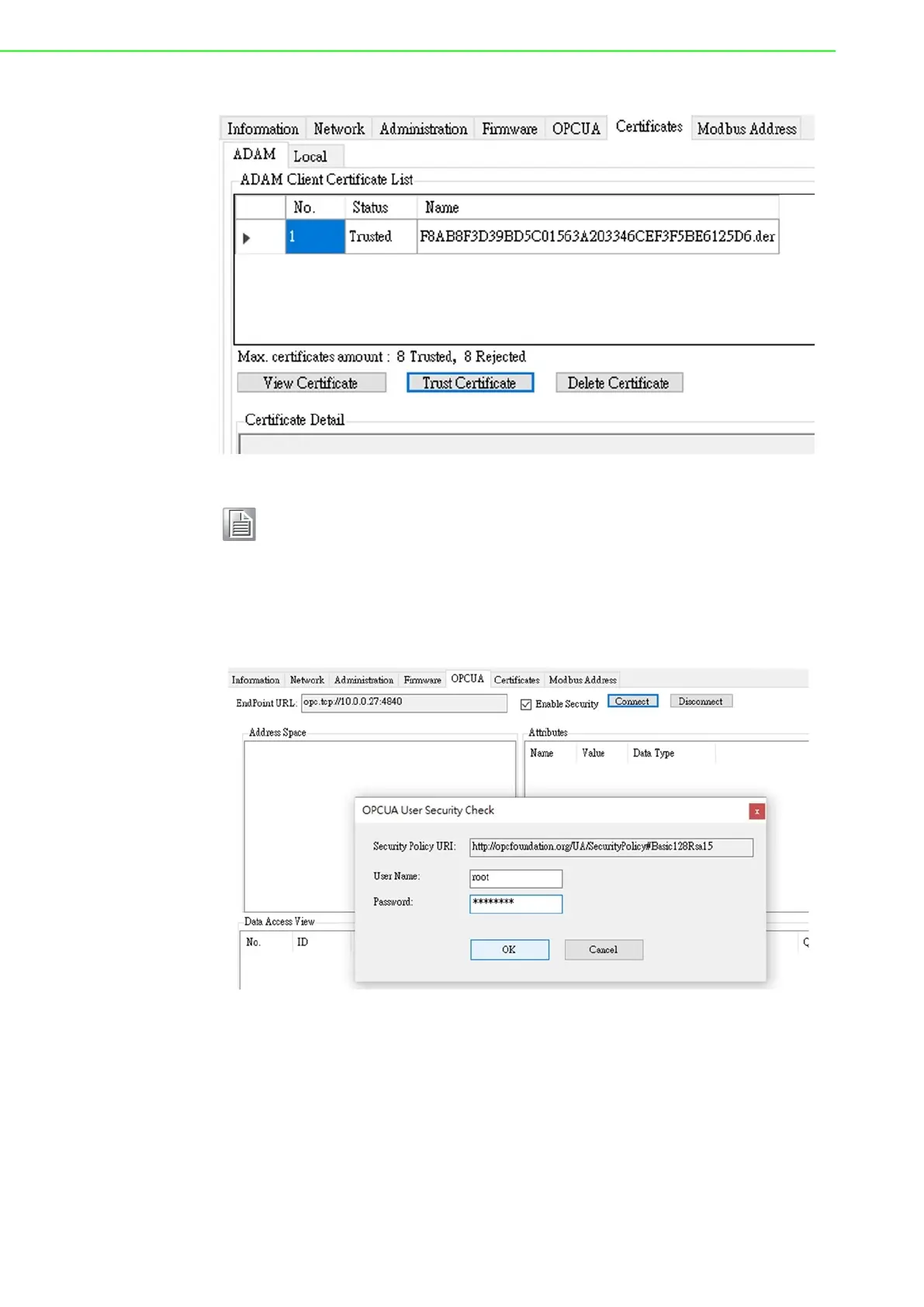Open Network tab in the lower OPCUA window

point(306,680)
